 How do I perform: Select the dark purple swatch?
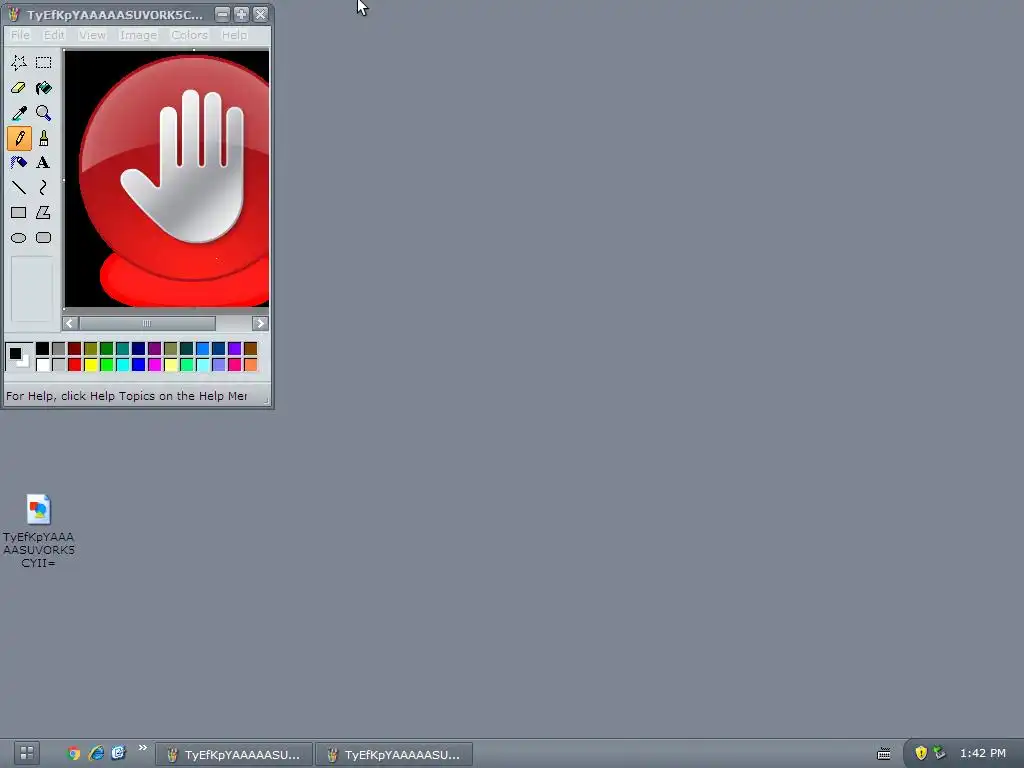tap(155, 349)
